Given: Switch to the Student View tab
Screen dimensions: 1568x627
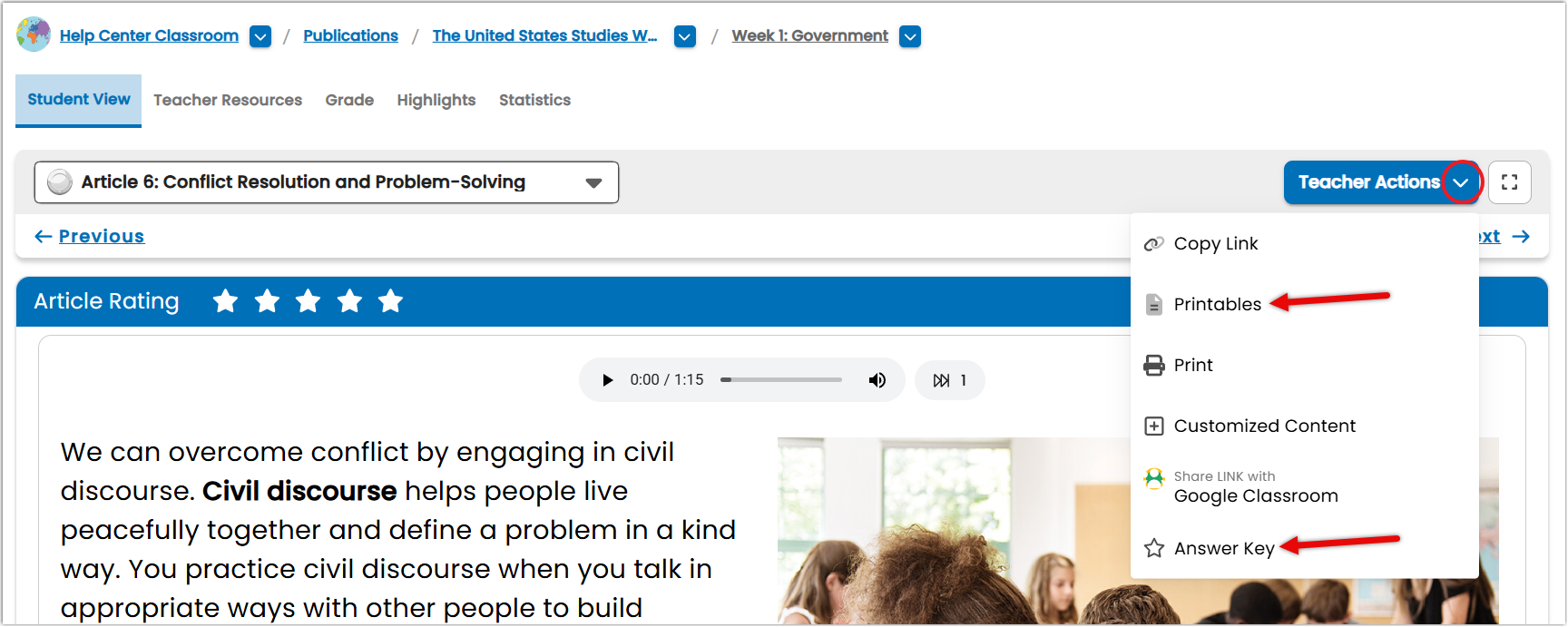Looking at the screenshot, I should click(x=79, y=100).
